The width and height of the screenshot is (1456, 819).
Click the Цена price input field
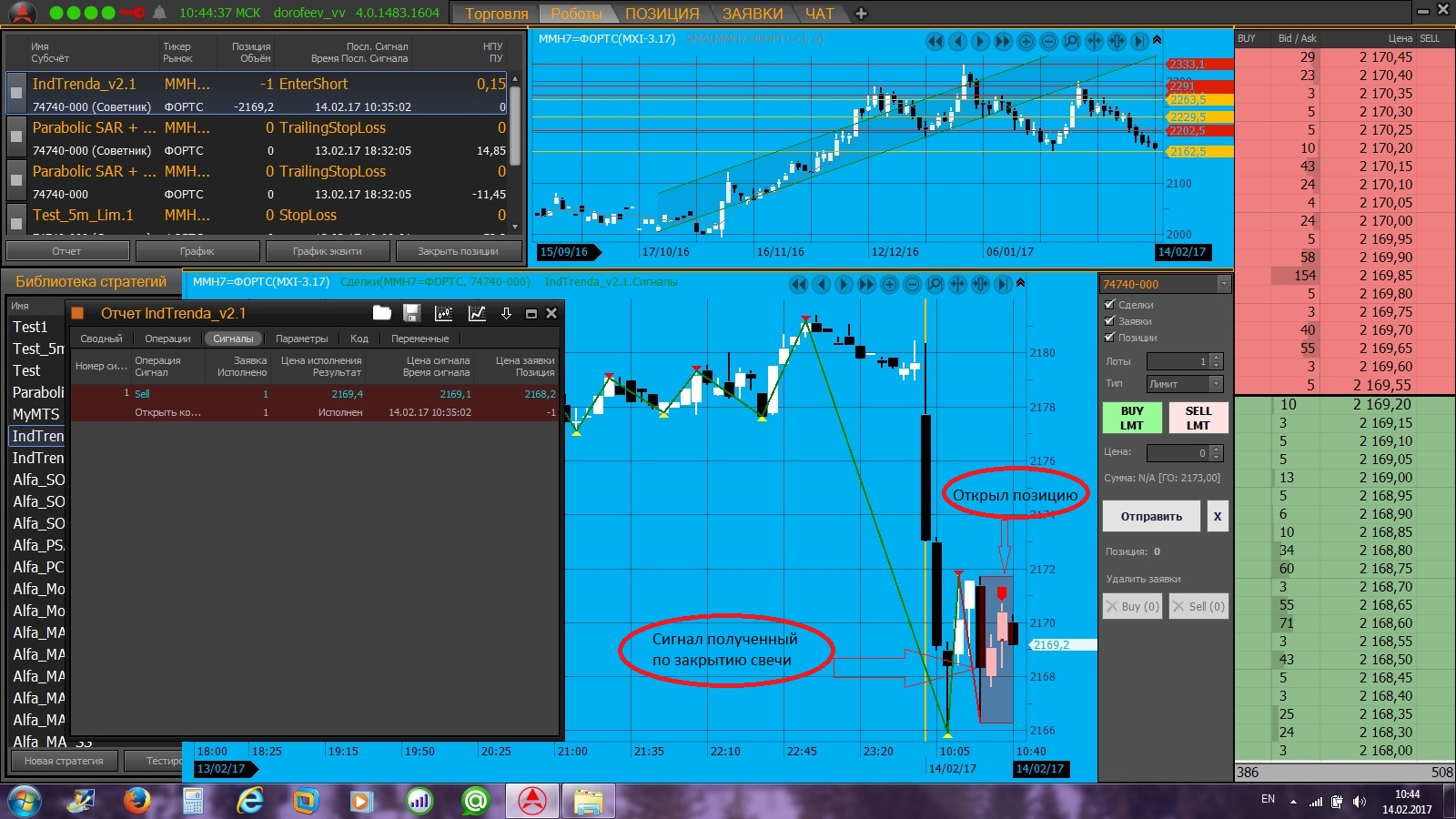(1178, 453)
